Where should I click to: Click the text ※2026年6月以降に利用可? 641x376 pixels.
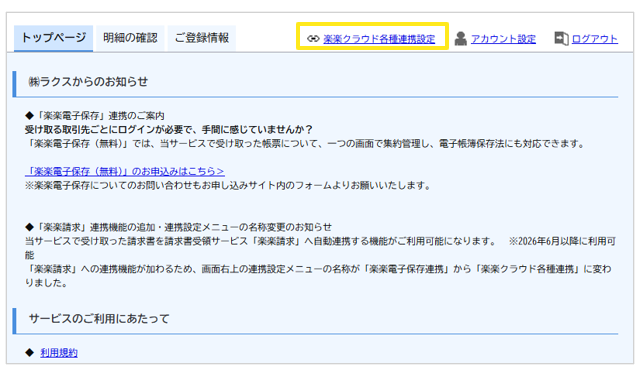pyautogui.click(x=562, y=241)
